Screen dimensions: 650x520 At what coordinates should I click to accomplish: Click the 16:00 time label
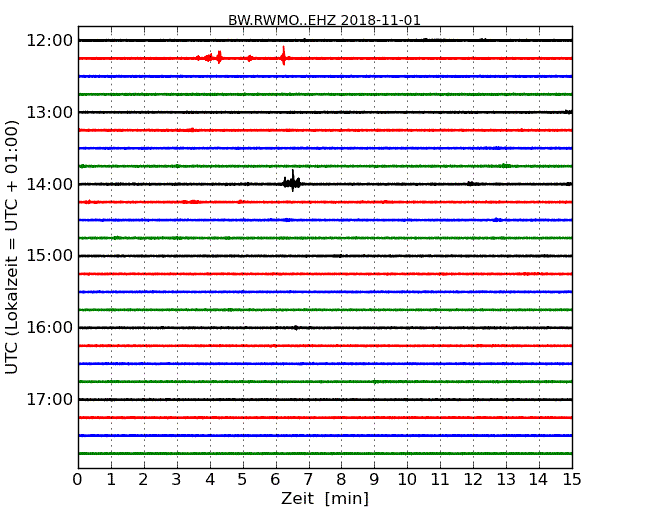coord(49,328)
